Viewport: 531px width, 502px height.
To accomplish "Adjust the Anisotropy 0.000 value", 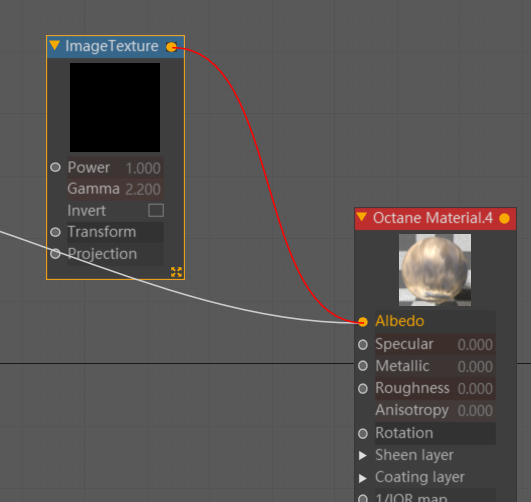I will 435,411.
